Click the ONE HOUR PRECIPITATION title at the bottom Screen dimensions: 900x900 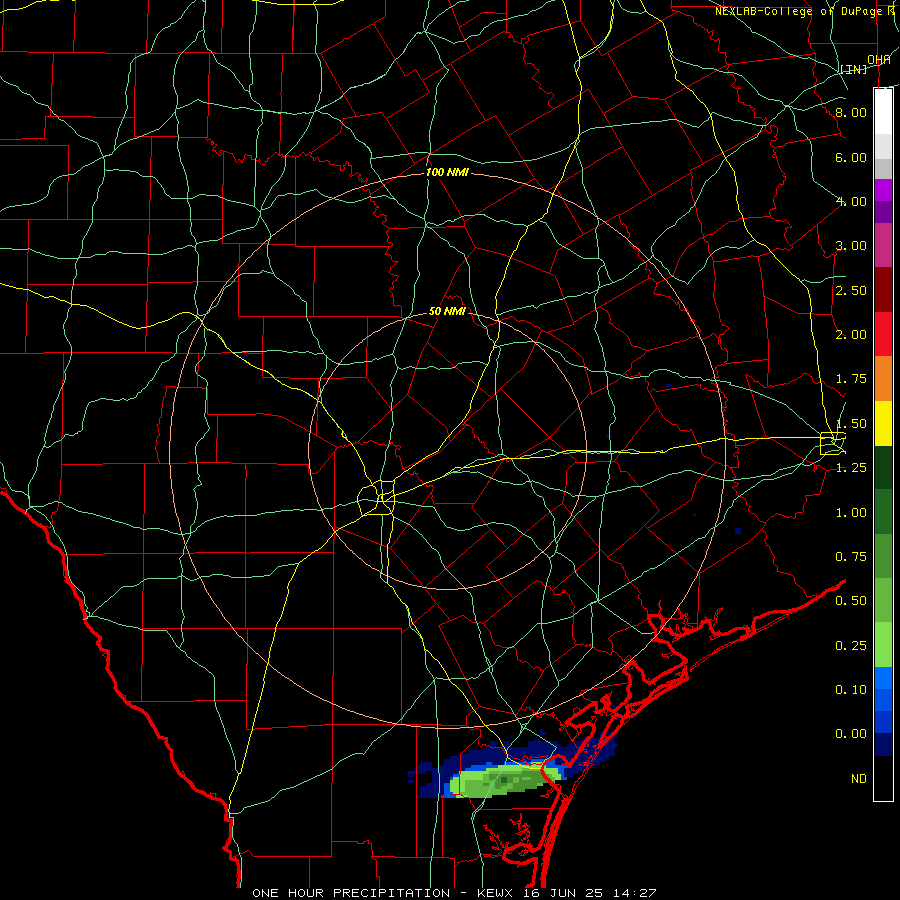point(454,893)
